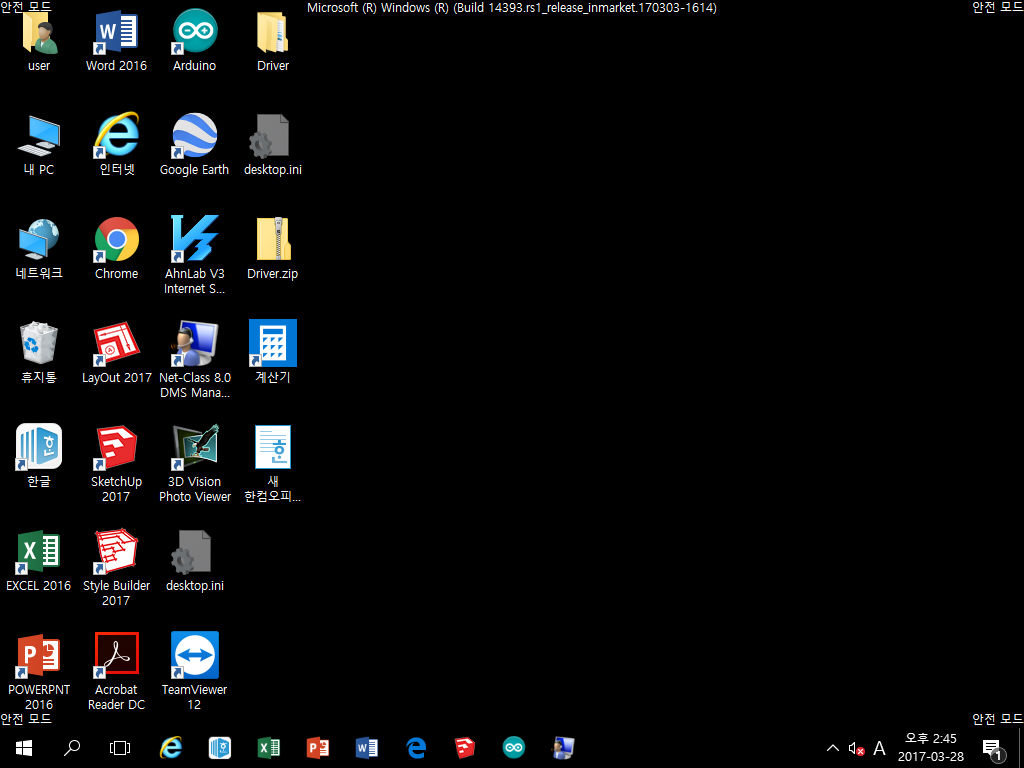The image size is (1024, 768).
Task: Toggle the IME input mode A indicator
Action: [x=880, y=748]
